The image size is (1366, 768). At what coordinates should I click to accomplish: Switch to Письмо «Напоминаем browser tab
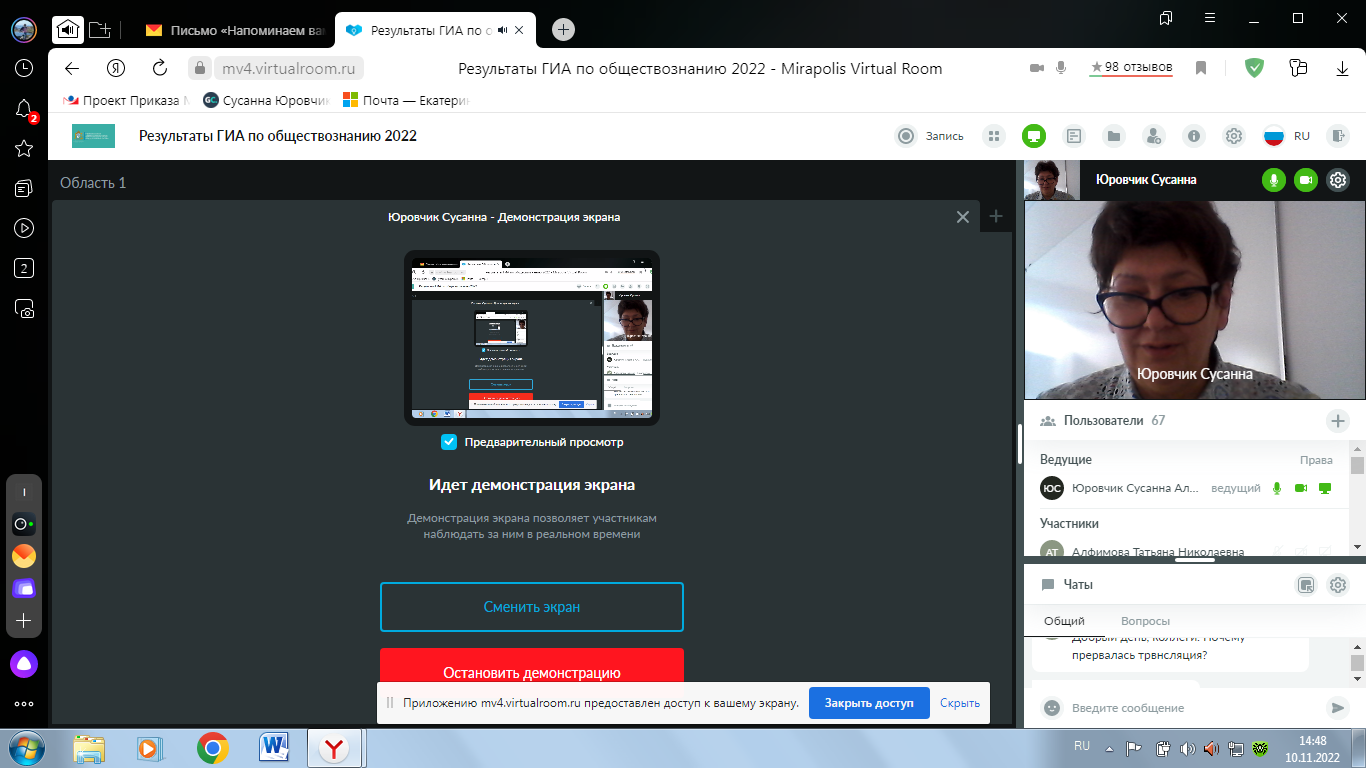(x=236, y=30)
